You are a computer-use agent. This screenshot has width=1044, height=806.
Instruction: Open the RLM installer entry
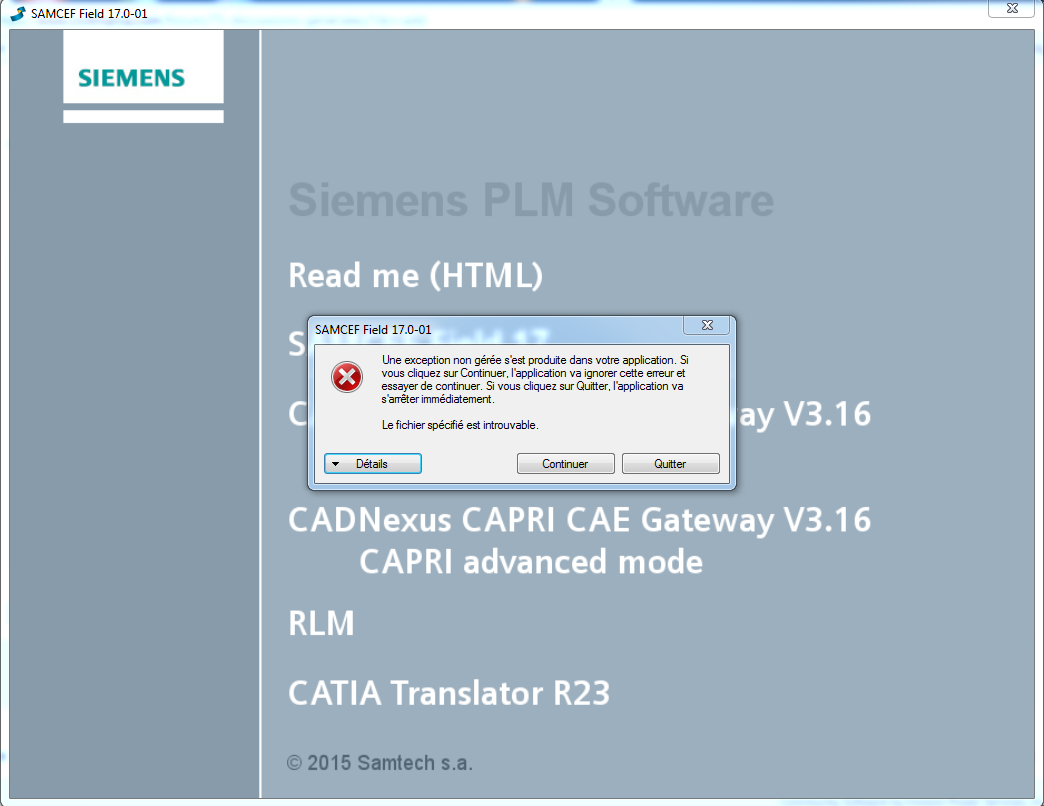pos(321,624)
